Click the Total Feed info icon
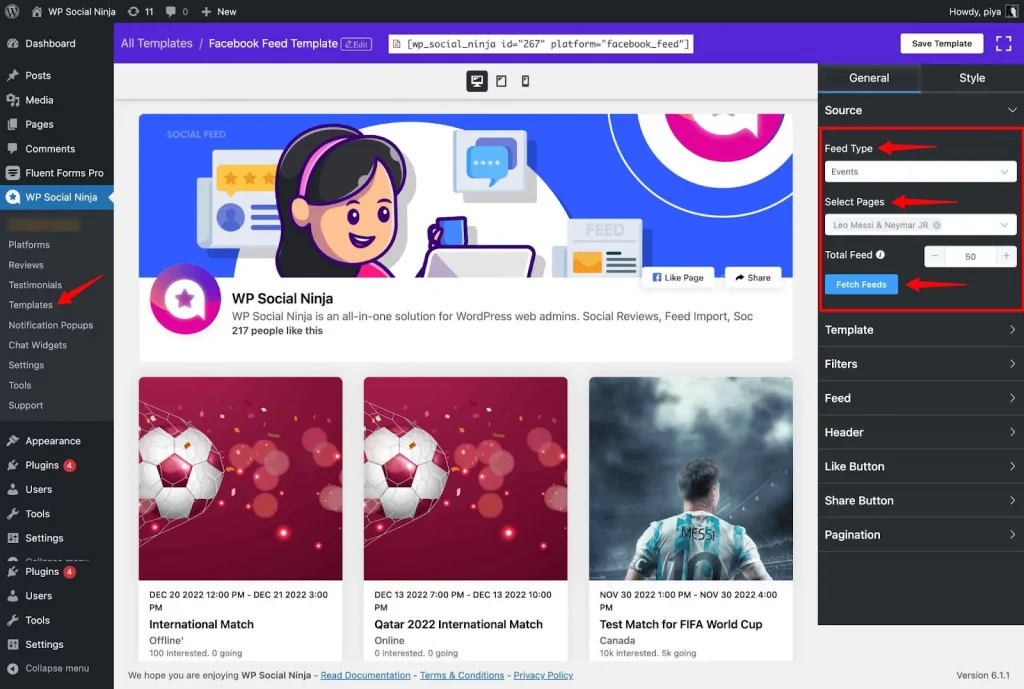 coord(881,256)
